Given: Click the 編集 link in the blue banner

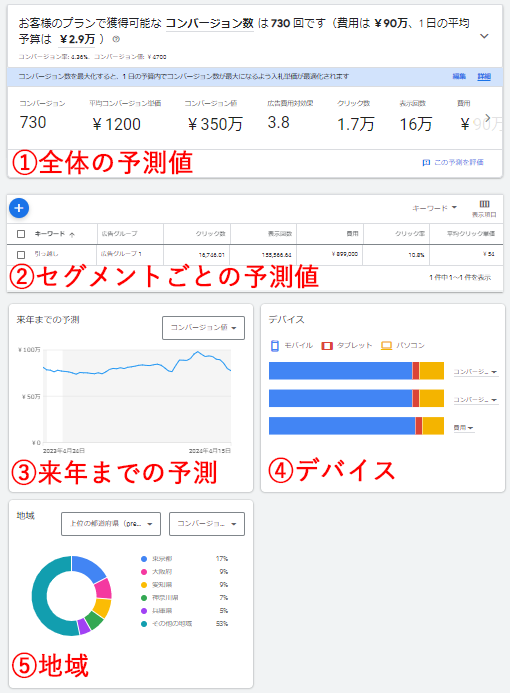Looking at the screenshot, I should pyautogui.click(x=459, y=76).
